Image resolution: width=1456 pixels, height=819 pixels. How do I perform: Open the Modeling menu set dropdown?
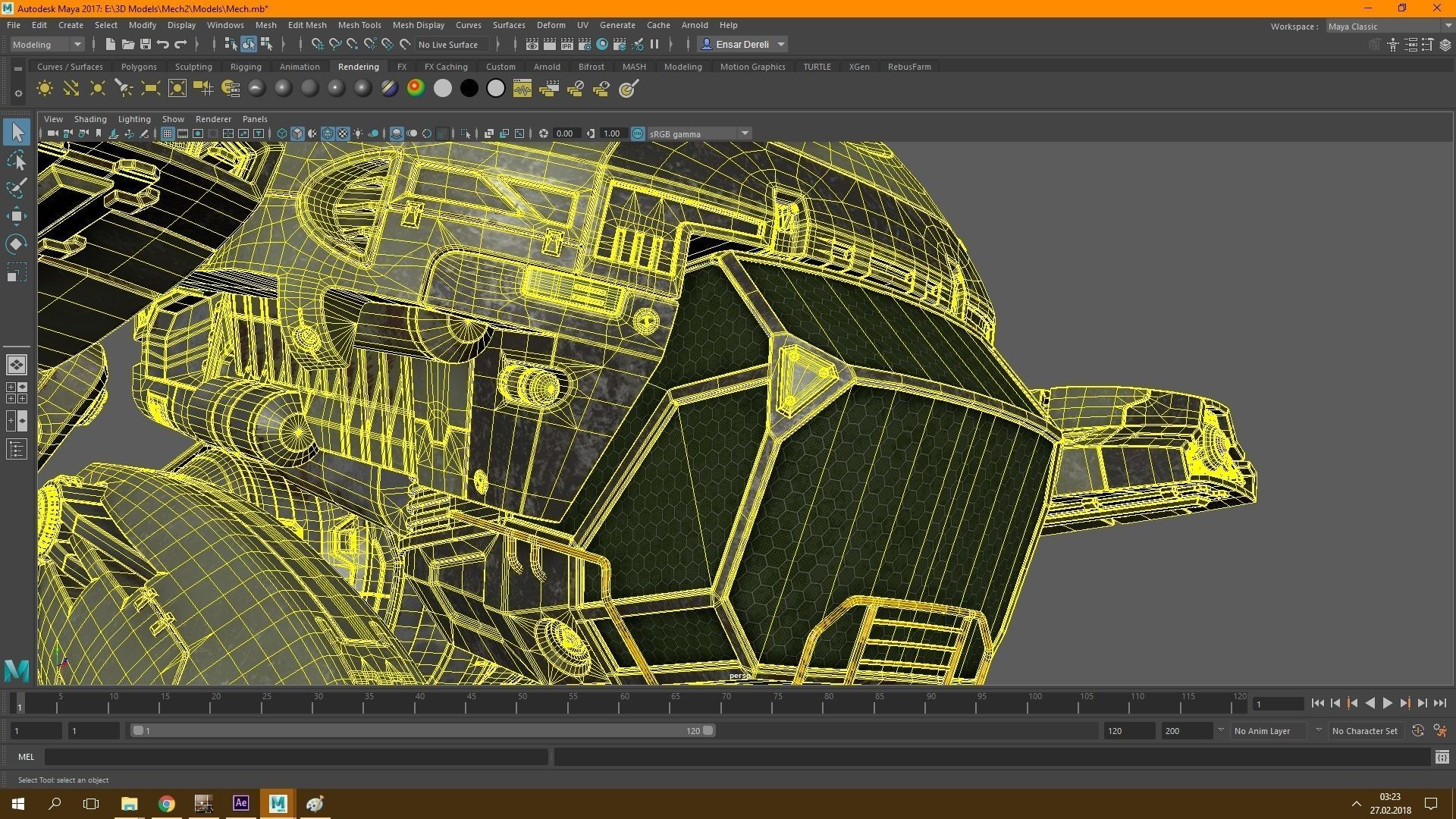click(x=47, y=45)
